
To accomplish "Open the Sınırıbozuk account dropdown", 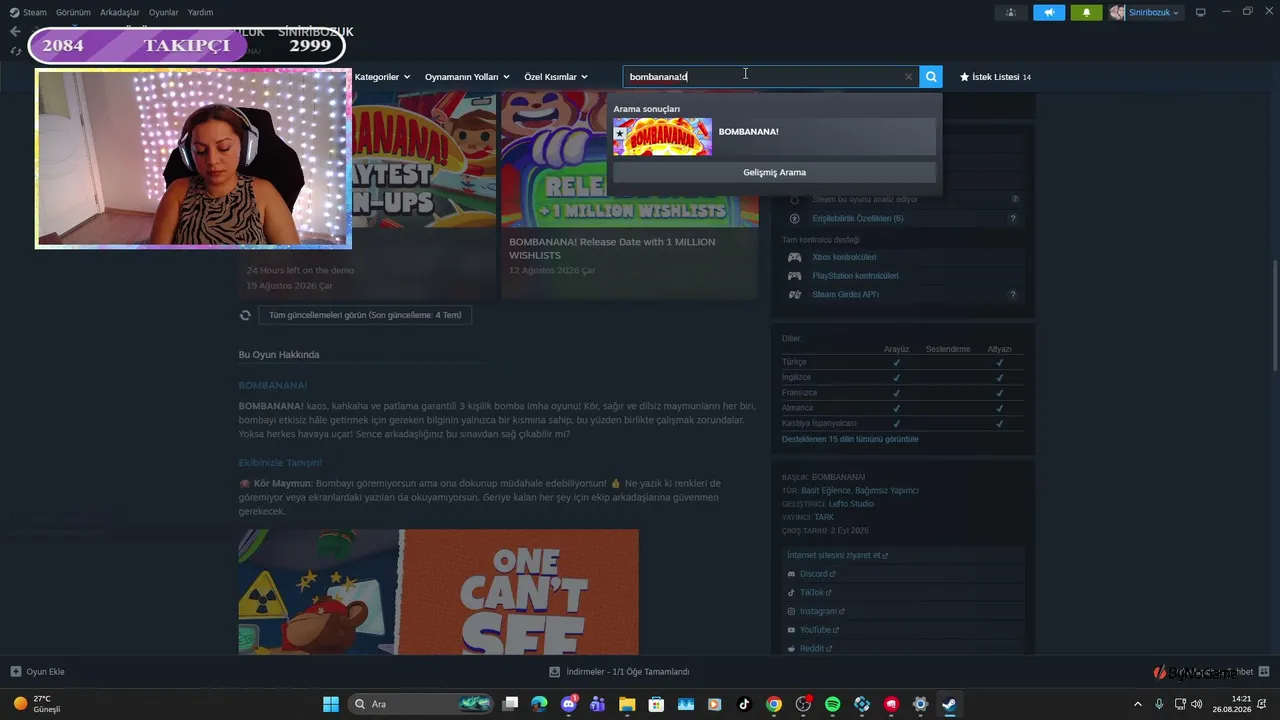I will (x=1145, y=12).
